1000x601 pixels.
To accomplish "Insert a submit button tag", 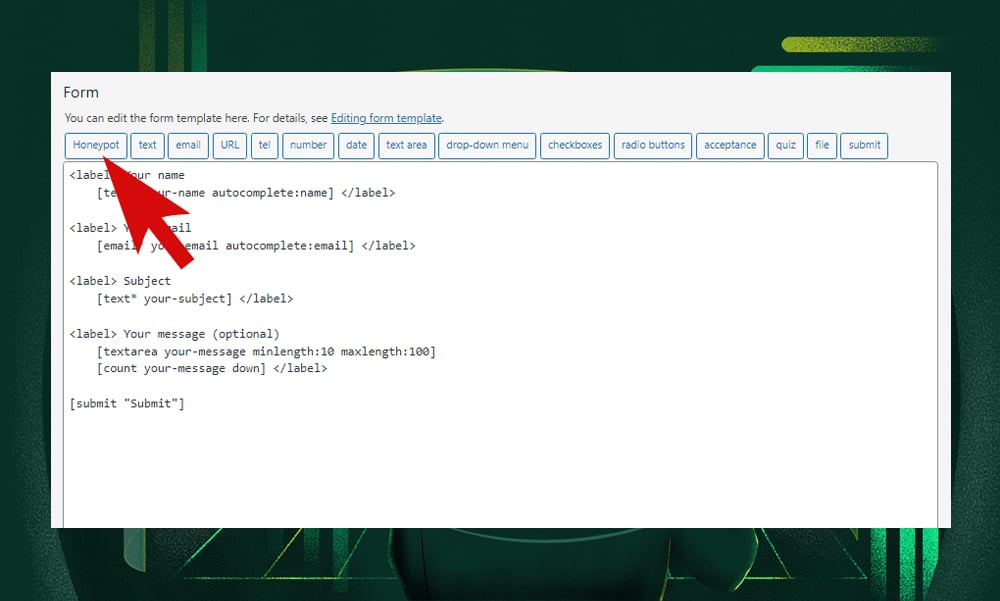I will click(863, 145).
